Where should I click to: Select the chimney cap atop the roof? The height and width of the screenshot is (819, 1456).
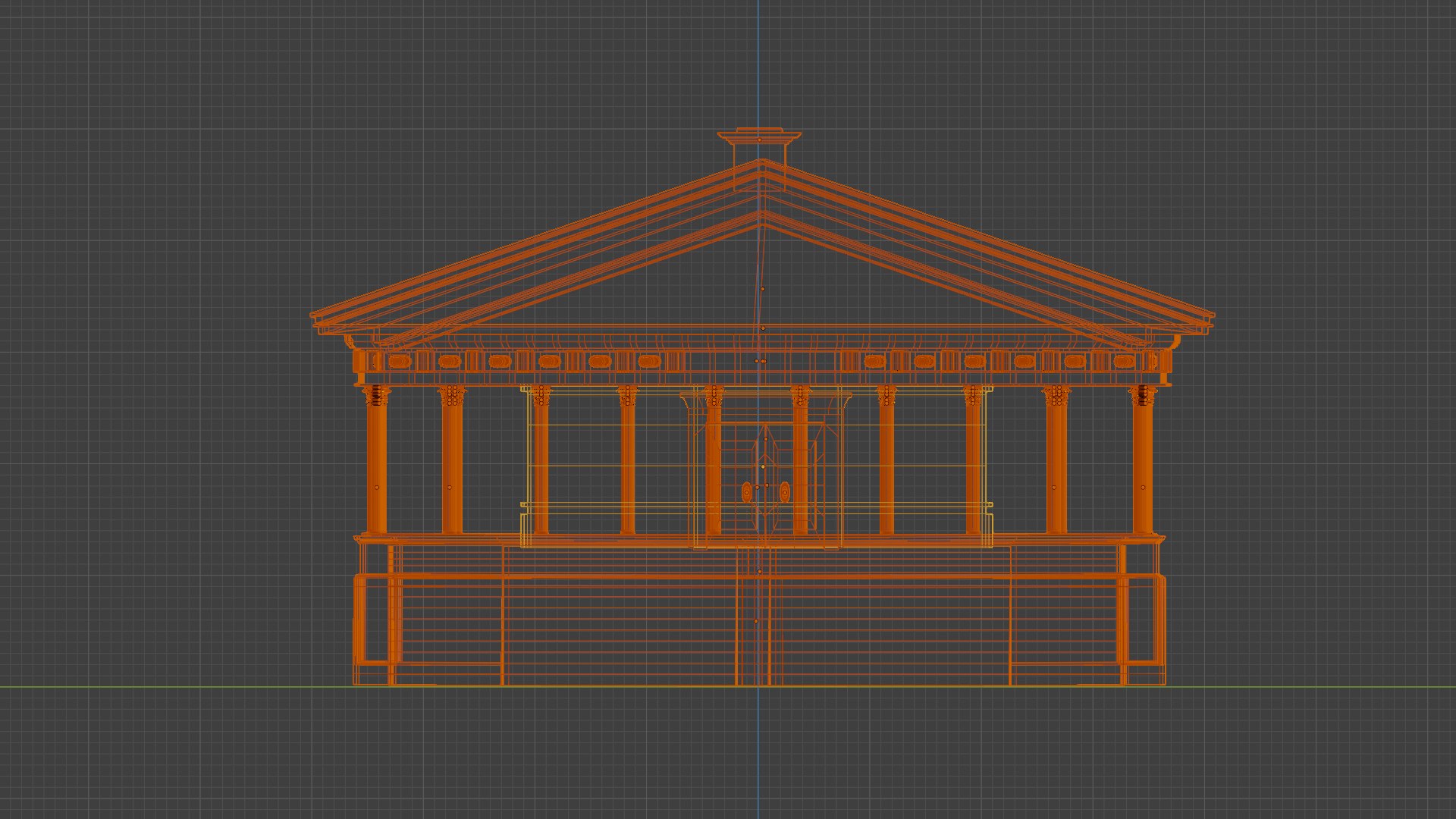click(759, 136)
